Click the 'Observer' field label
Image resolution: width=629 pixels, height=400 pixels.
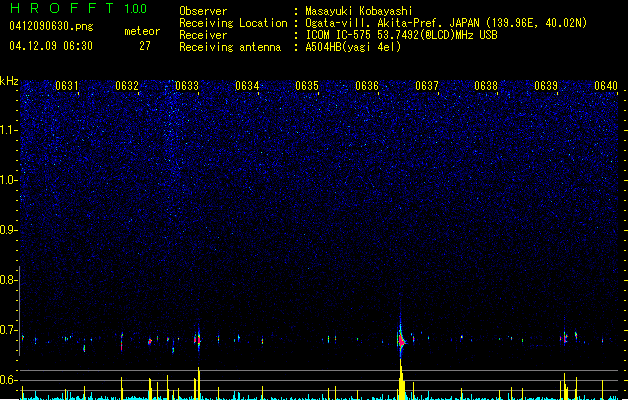[x=203, y=11]
